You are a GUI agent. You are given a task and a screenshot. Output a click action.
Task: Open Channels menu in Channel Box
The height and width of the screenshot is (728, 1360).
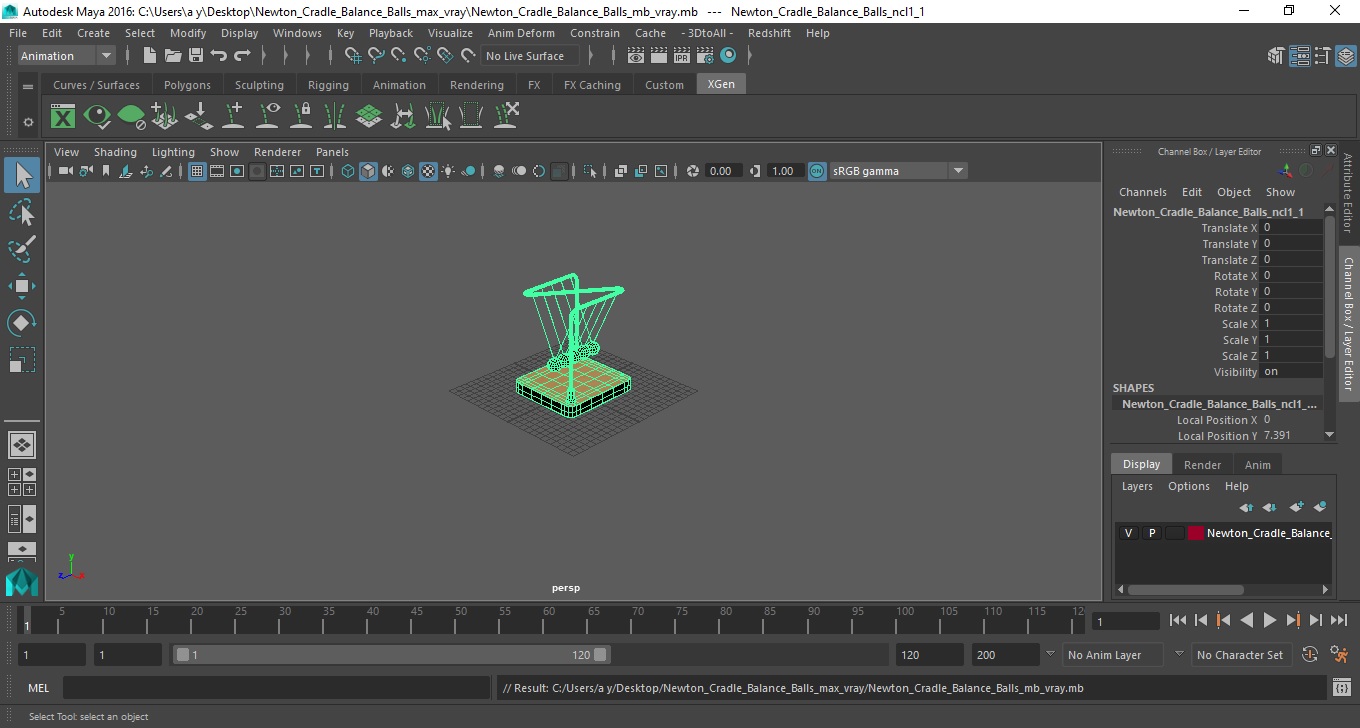coord(1142,192)
